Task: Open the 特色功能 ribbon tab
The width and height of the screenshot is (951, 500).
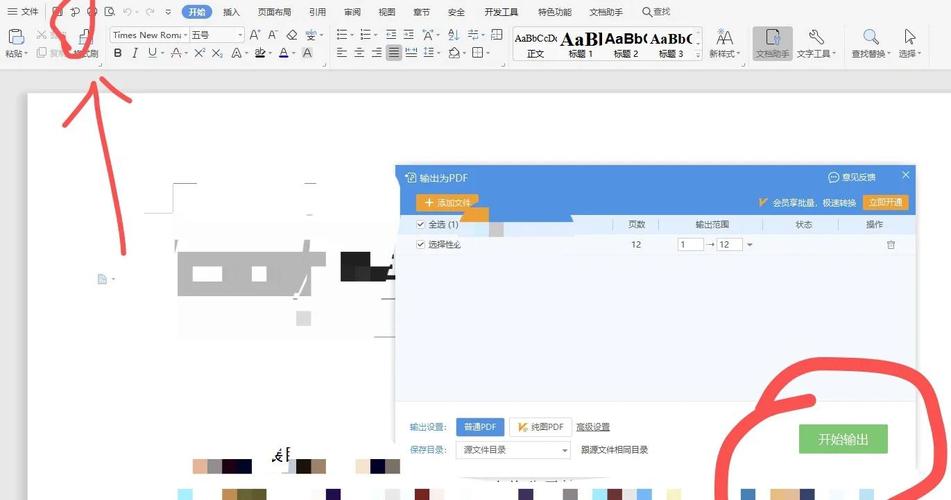Action: [554, 12]
